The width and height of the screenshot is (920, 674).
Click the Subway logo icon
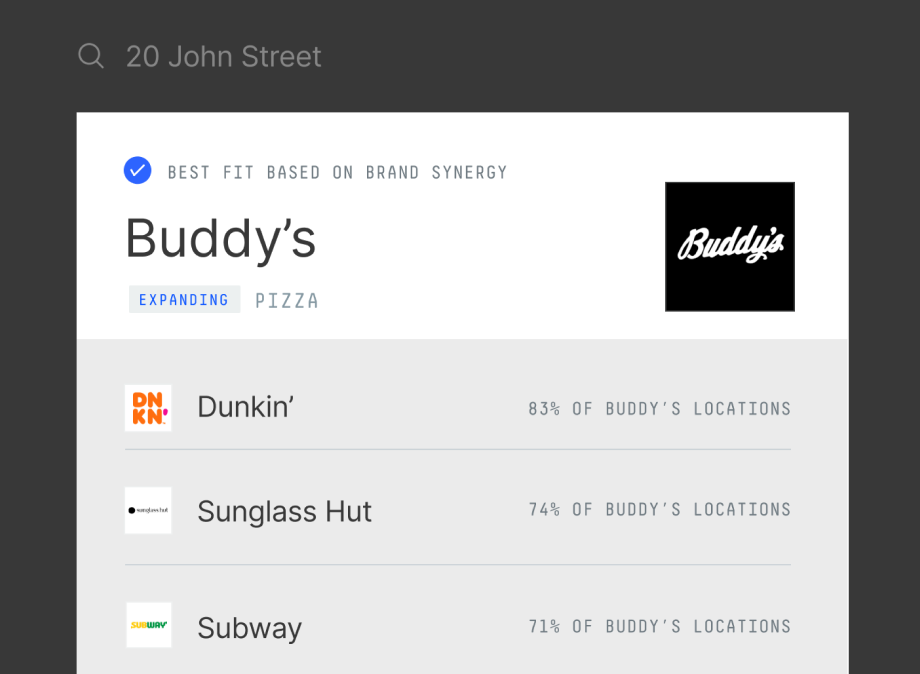[149, 625]
